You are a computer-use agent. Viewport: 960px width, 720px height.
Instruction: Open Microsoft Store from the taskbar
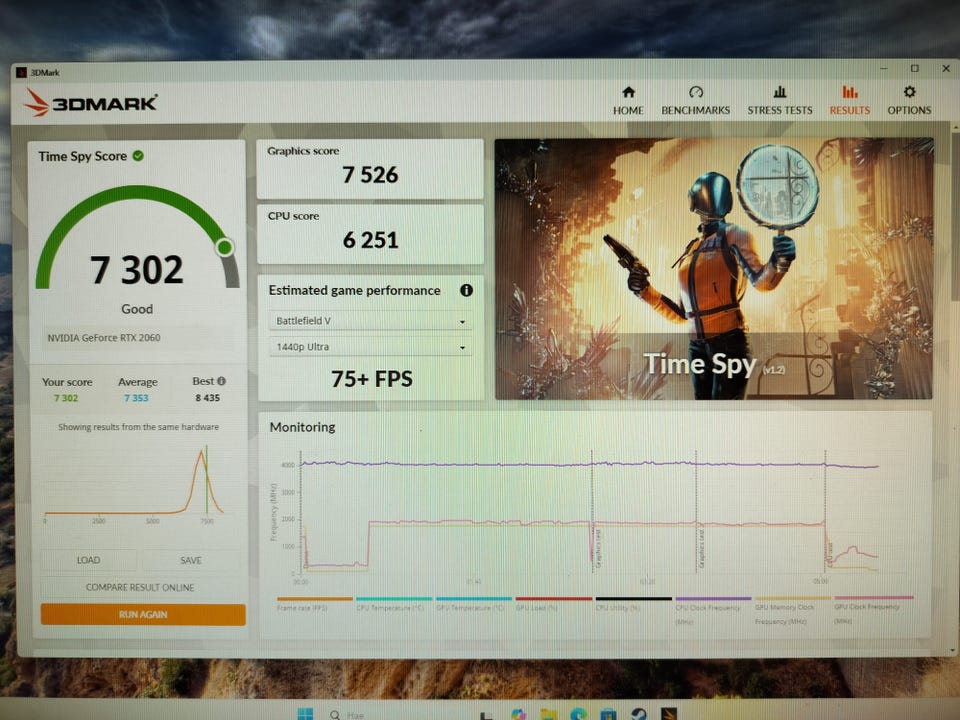click(608, 714)
